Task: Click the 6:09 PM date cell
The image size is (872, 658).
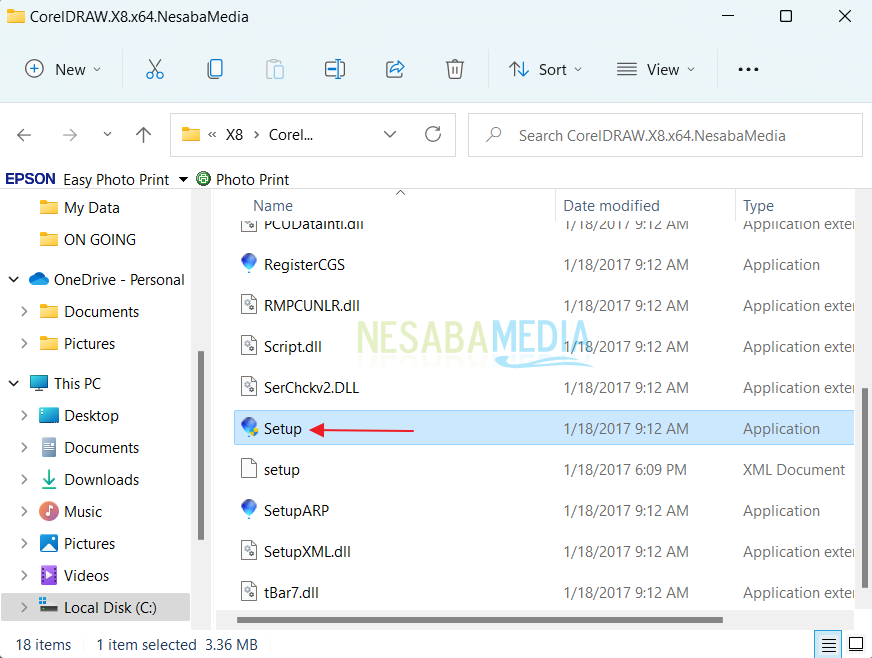Action: (x=625, y=469)
